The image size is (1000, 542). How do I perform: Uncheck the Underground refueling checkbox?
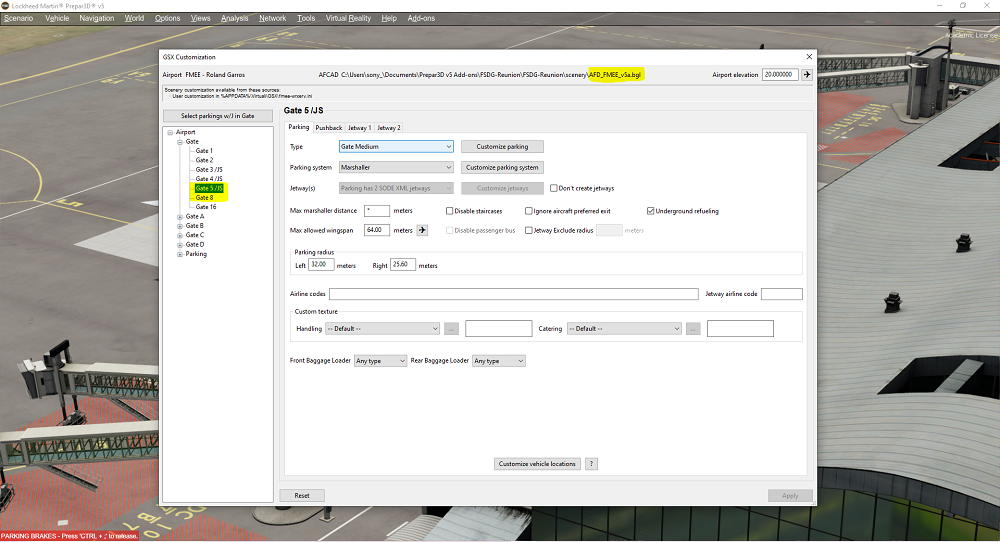[x=651, y=211]
